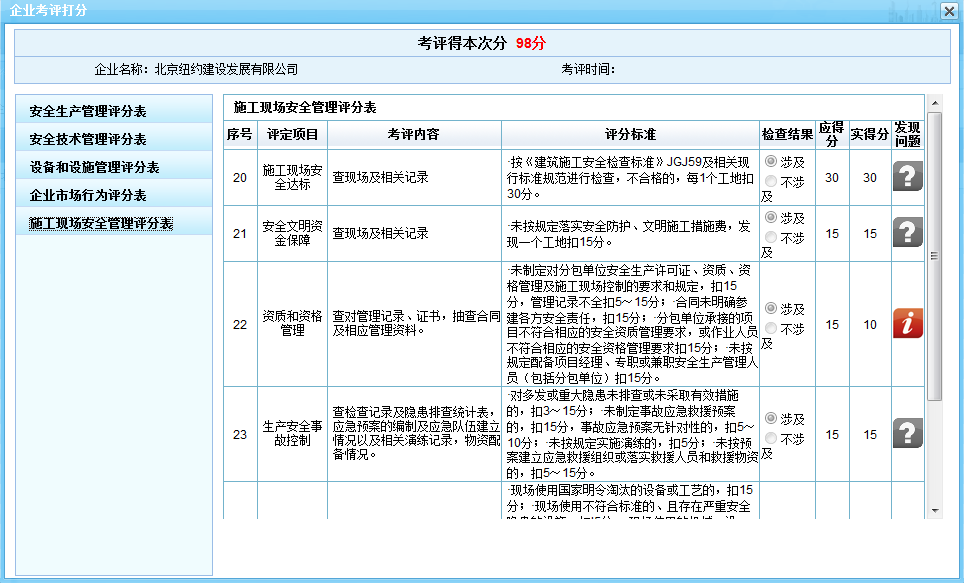This screenshot has height=583, width=964.
Task: Close the 企业考评打分 dialog
Action: click(x=948, y=10)
